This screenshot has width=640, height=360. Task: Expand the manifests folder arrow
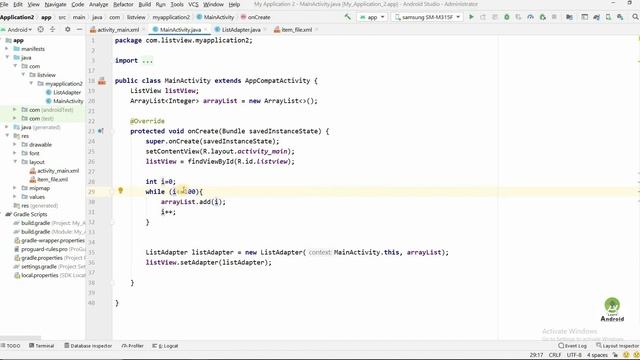tap(7, 49)
